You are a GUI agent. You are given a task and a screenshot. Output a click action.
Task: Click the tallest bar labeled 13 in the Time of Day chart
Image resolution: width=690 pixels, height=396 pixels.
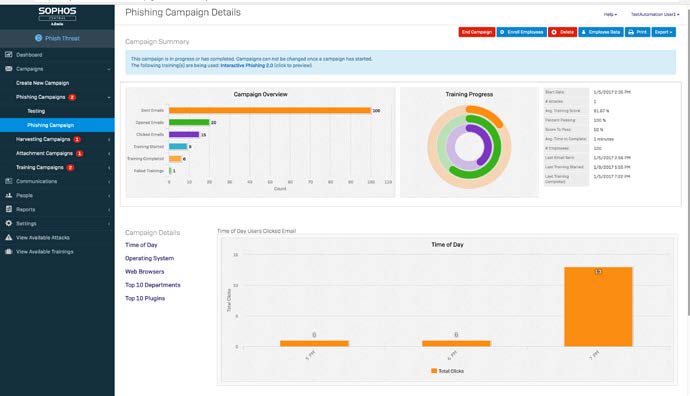coord(598,307)
